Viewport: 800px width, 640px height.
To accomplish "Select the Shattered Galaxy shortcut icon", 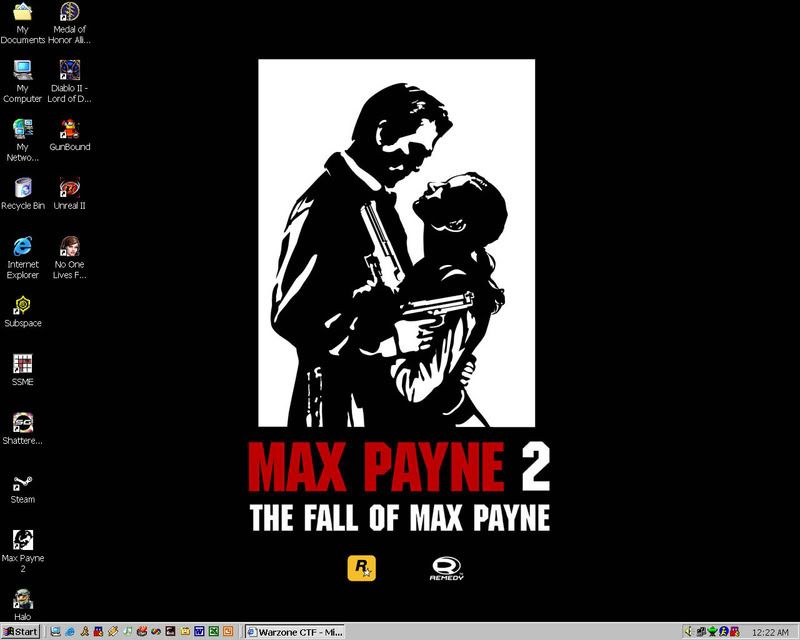I will tap(22, 429).
